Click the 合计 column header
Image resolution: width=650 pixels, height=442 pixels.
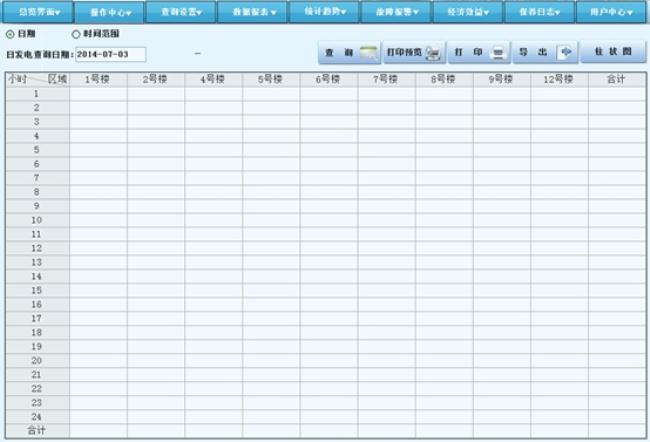coord(615,79)
